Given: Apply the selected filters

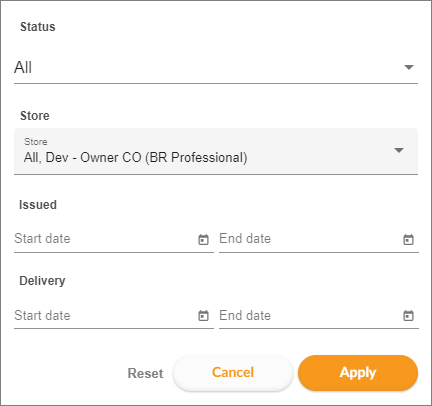Looking at the screenshot, I should pos(358,373).
